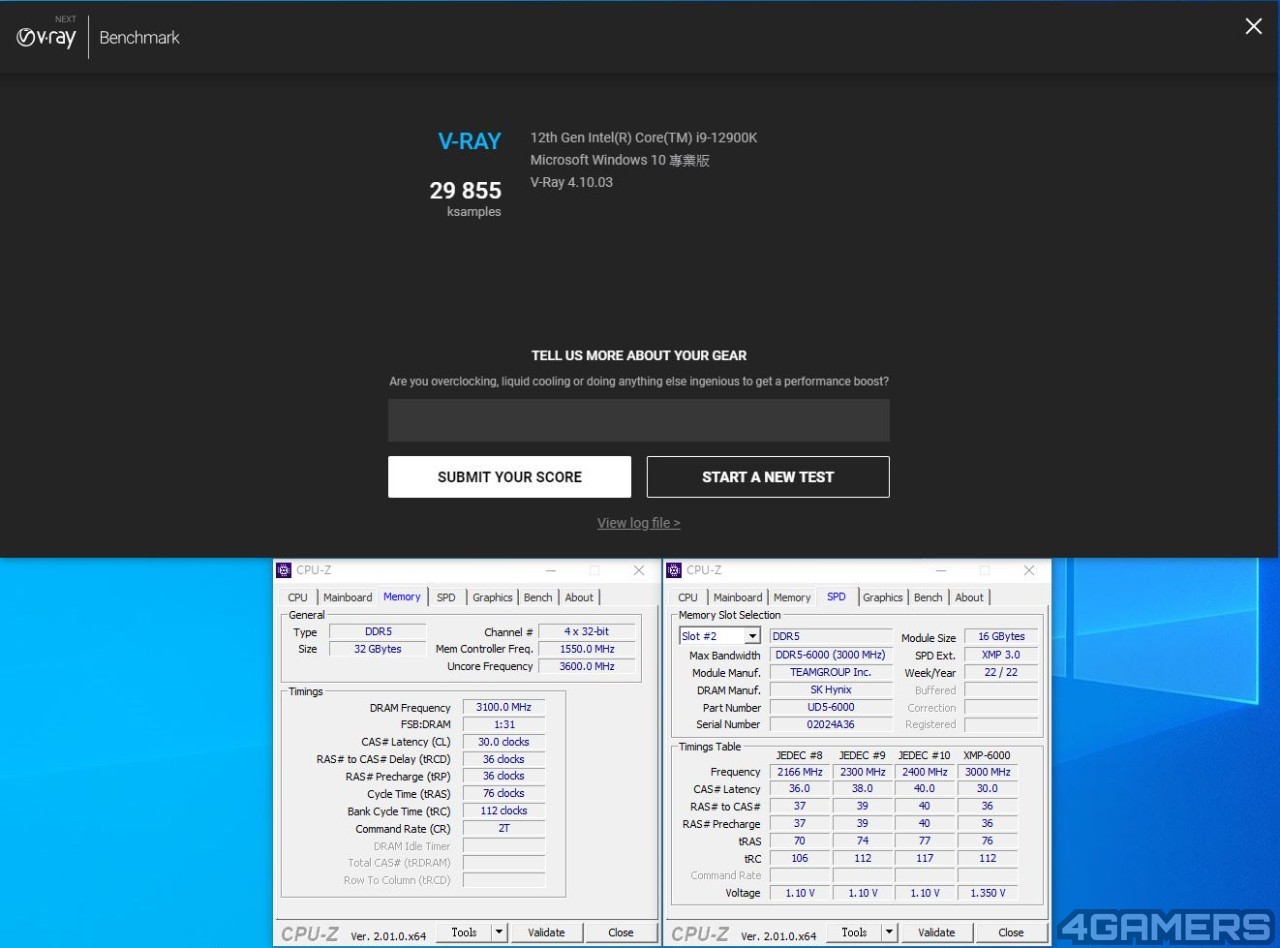
Task: Click JEDEC #8 frequency 2166 MHz cell
Action: 800,772
